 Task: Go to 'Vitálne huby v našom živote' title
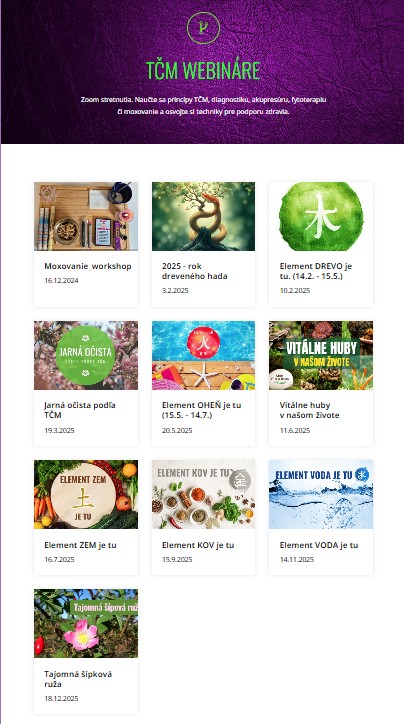click(309, 410)
